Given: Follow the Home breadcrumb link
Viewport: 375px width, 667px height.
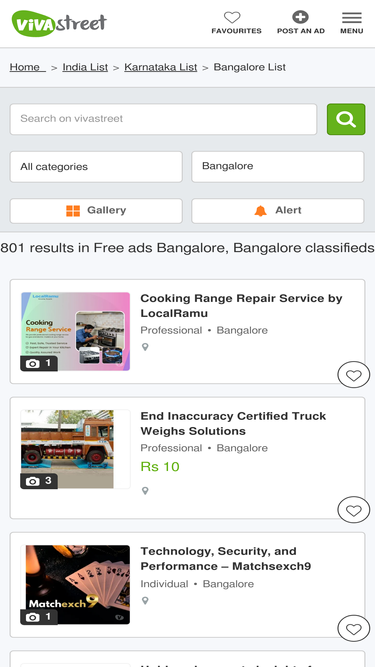Looking at the screenshot, I should [27, 67].
